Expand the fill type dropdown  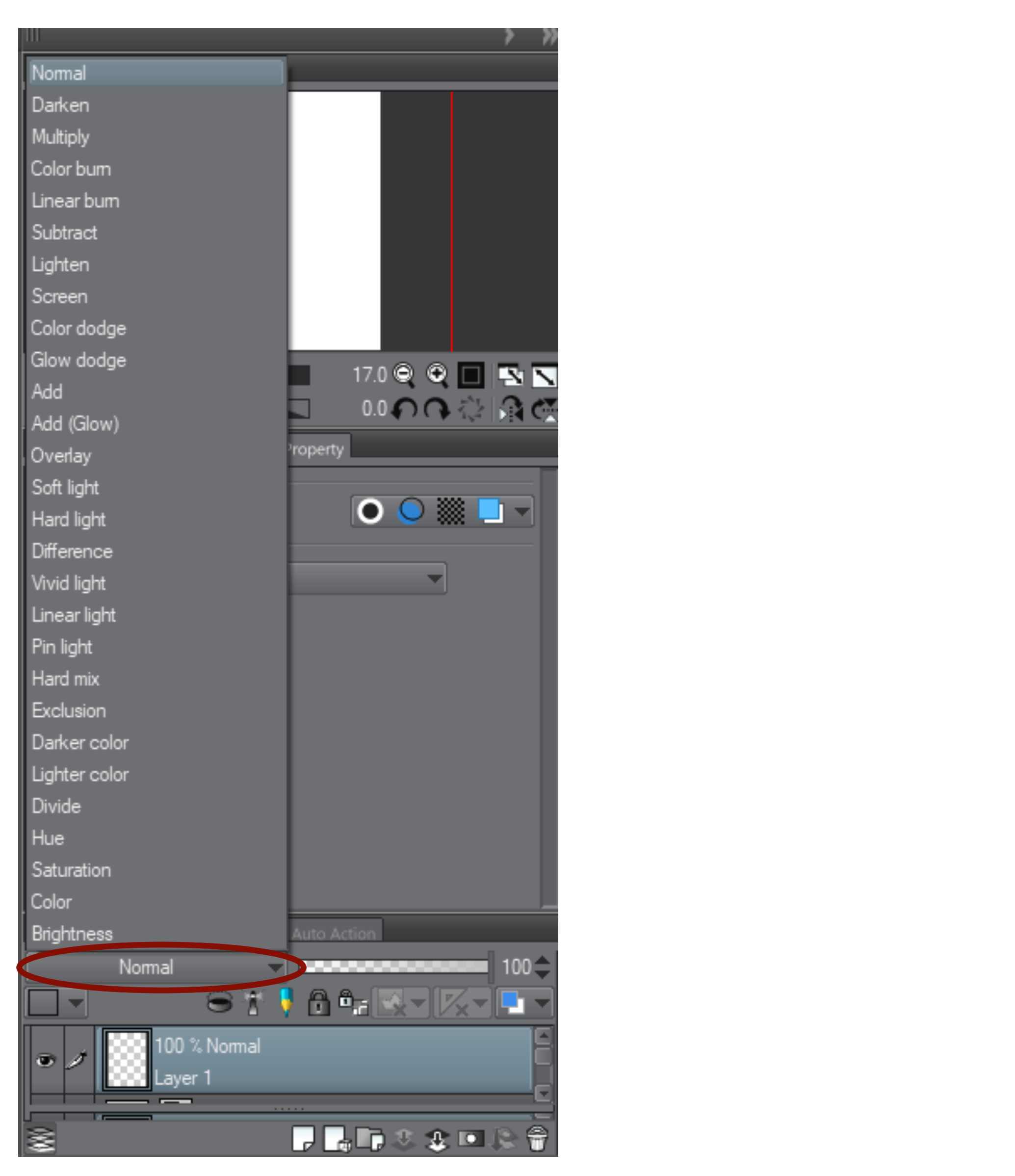click(x=524, y=512)
